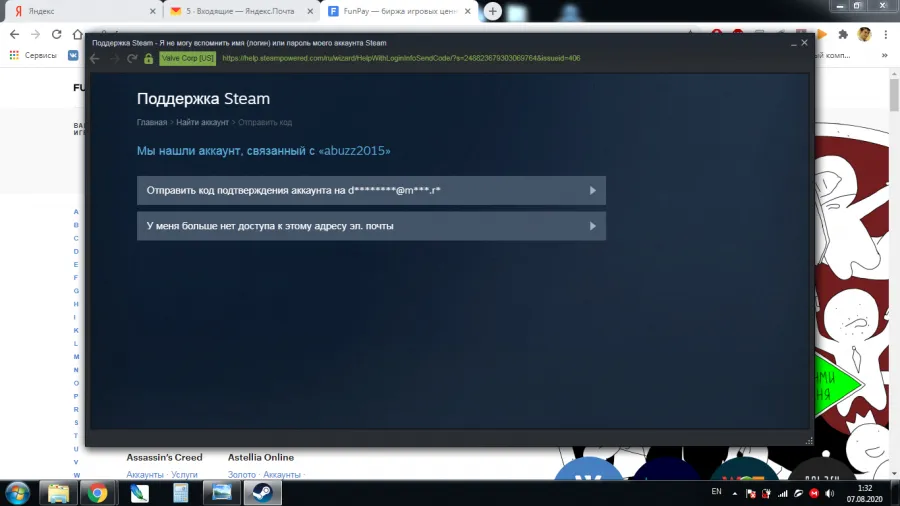The height and width of the screenshot is (506, 900).
Task: Open the volume speaker tray icon
Action: point(830,493)
